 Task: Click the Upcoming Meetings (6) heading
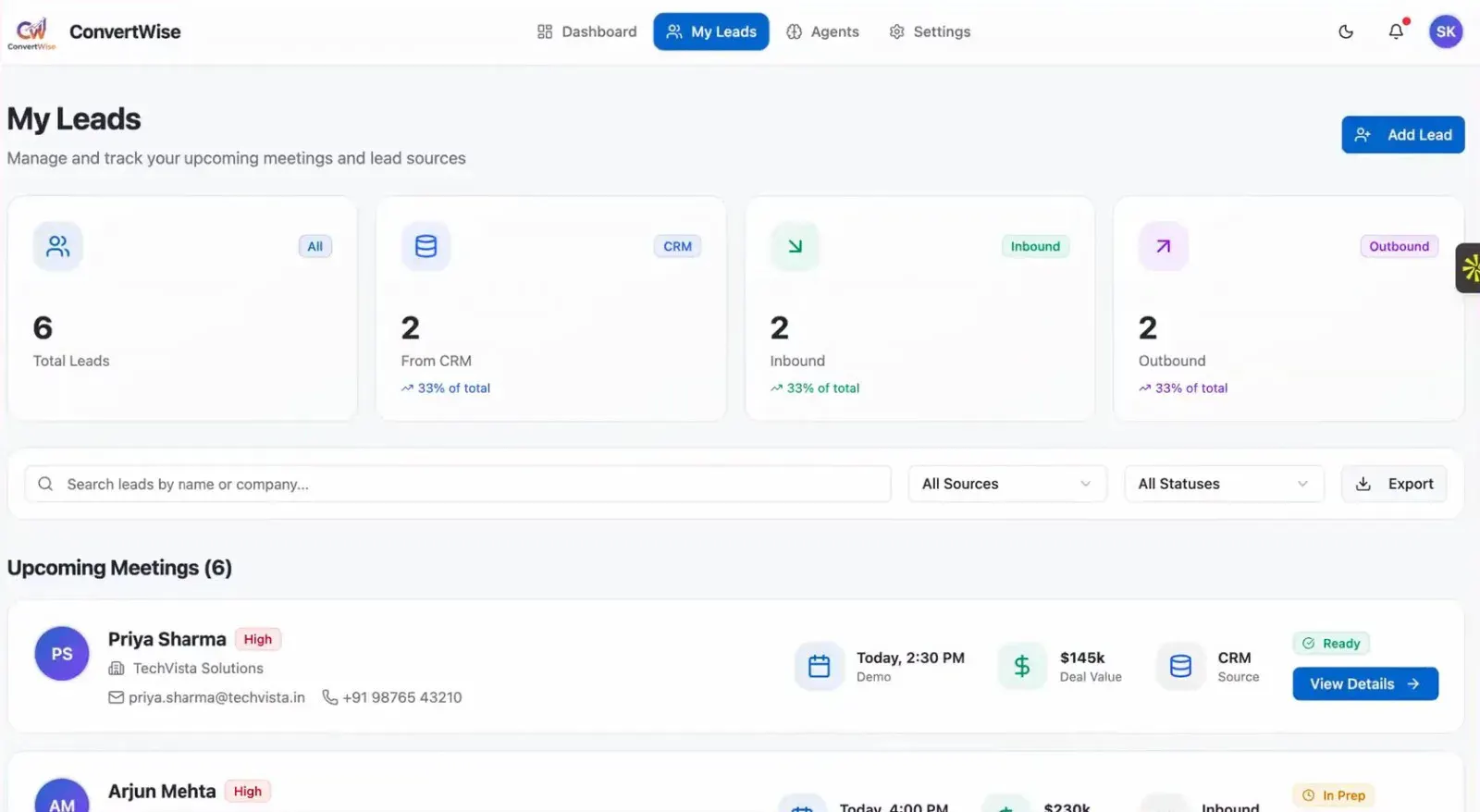click(x=119, y=568)
